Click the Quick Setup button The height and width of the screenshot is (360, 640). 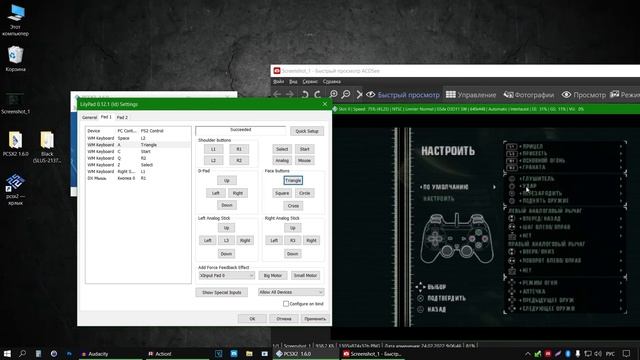click(x=307, y=131)
